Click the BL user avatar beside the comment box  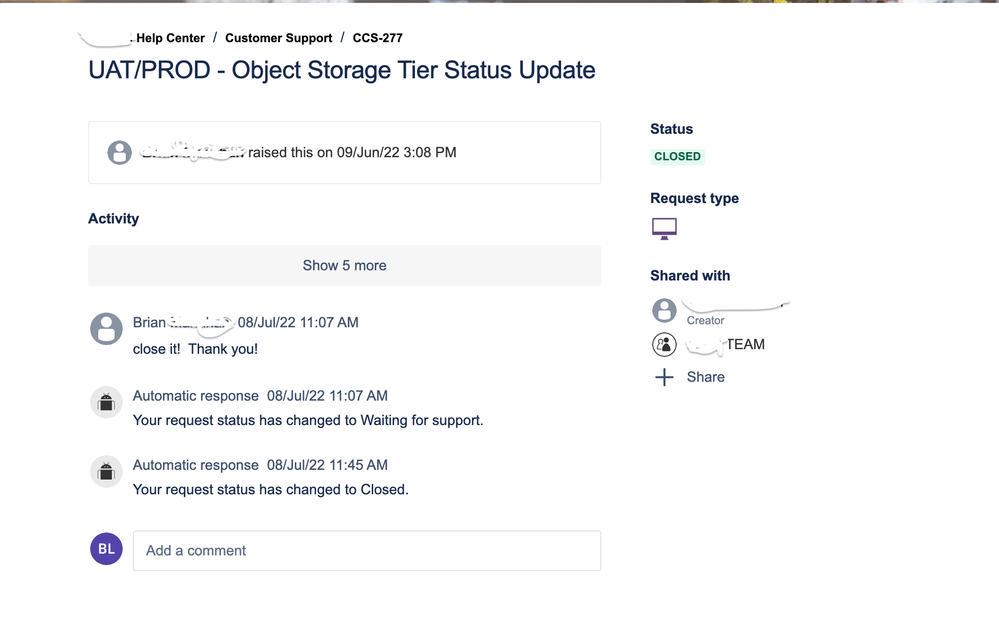[x=106, y=549]
